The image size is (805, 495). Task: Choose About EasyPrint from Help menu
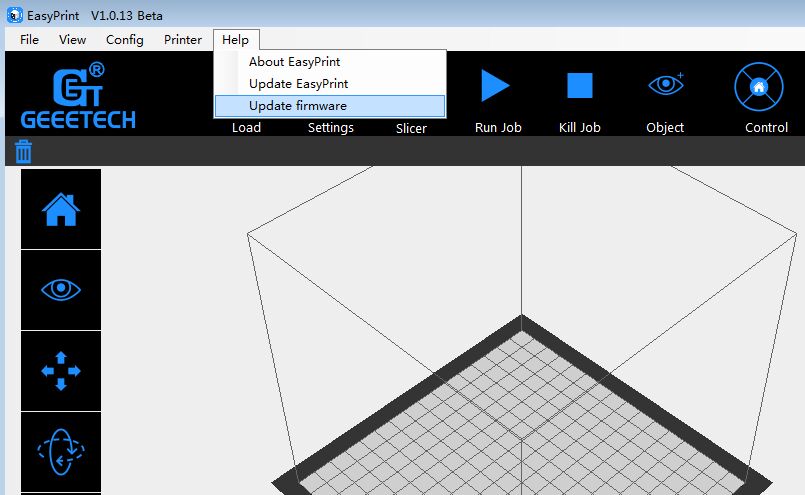(294, 62)
